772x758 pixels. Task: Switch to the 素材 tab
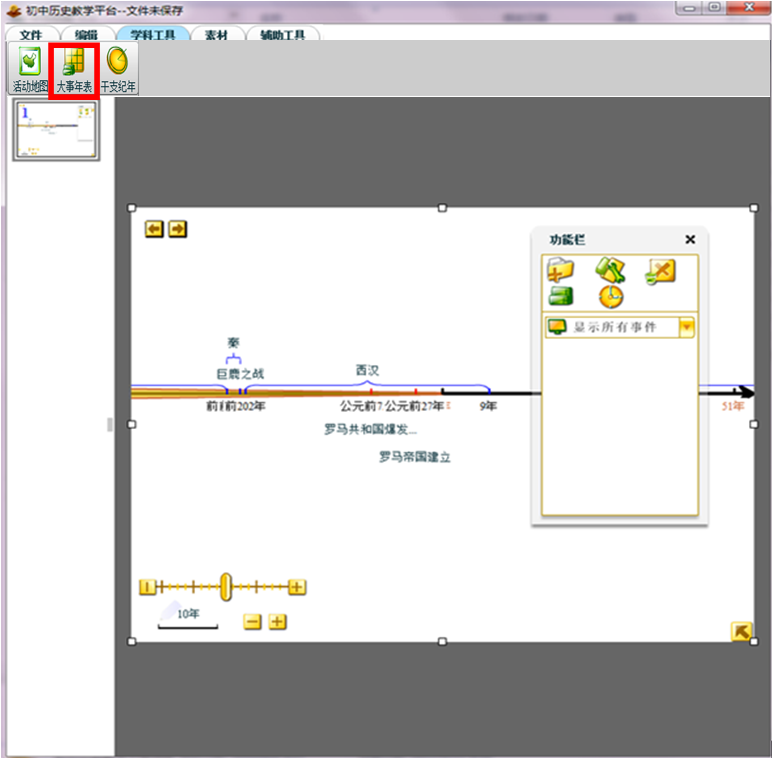[215, 35]
